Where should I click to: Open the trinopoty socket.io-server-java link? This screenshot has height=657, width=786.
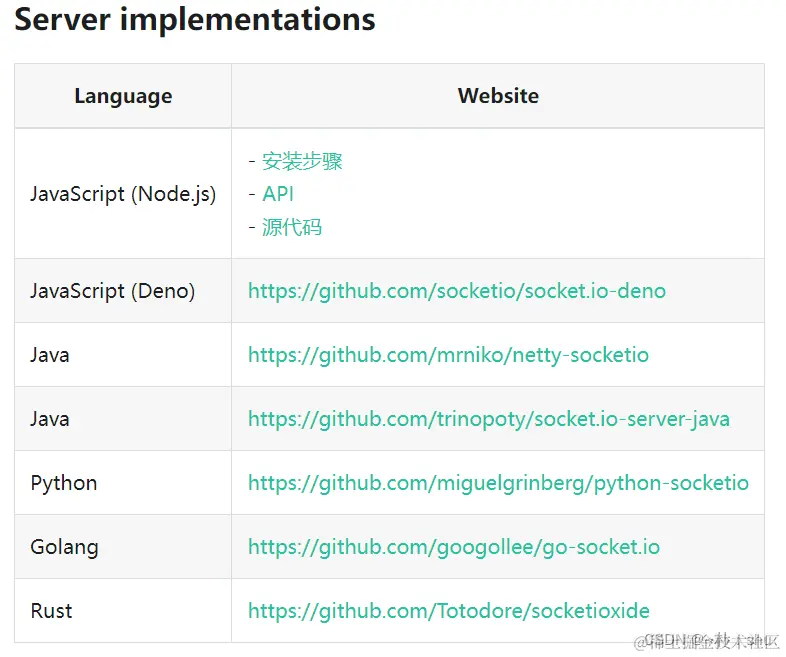(489, 419)
